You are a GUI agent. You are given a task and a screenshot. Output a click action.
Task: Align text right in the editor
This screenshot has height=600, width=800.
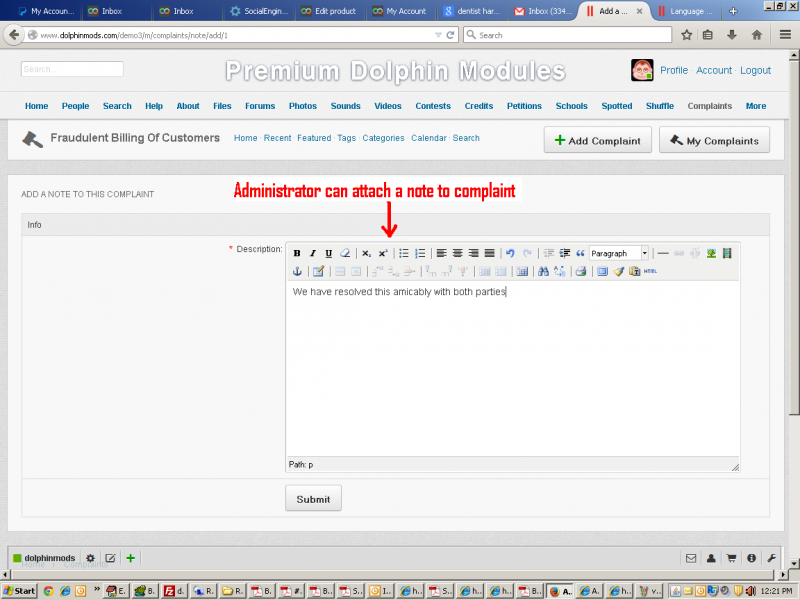click(473, 254)
